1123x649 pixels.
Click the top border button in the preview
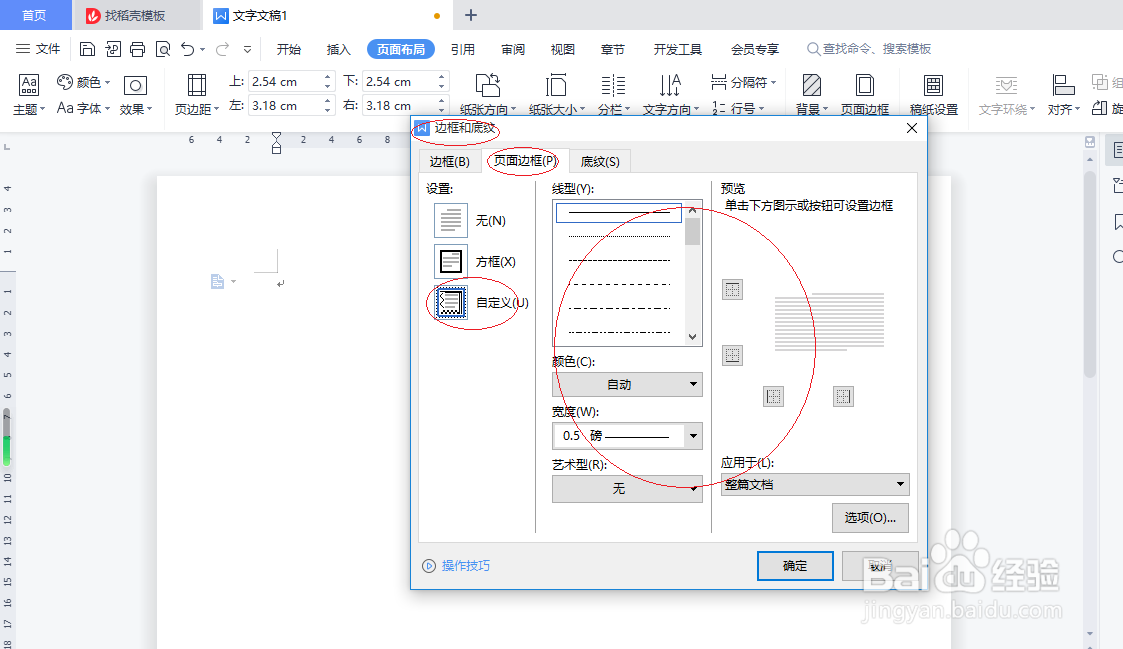[x=733, y=289]
